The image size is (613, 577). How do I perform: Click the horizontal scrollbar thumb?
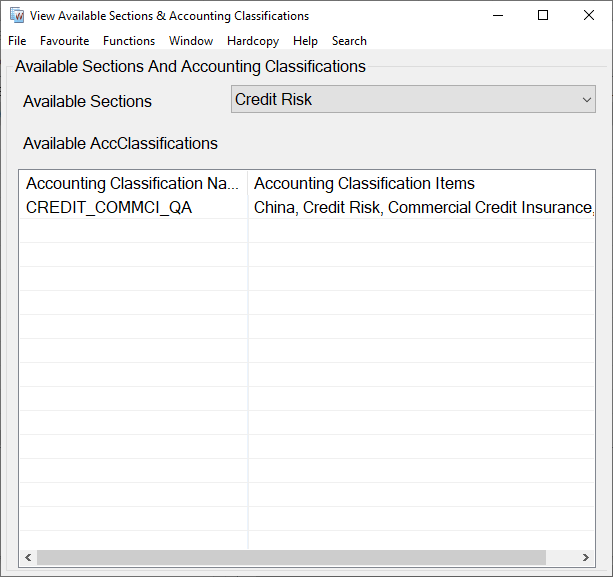point(291,557)
